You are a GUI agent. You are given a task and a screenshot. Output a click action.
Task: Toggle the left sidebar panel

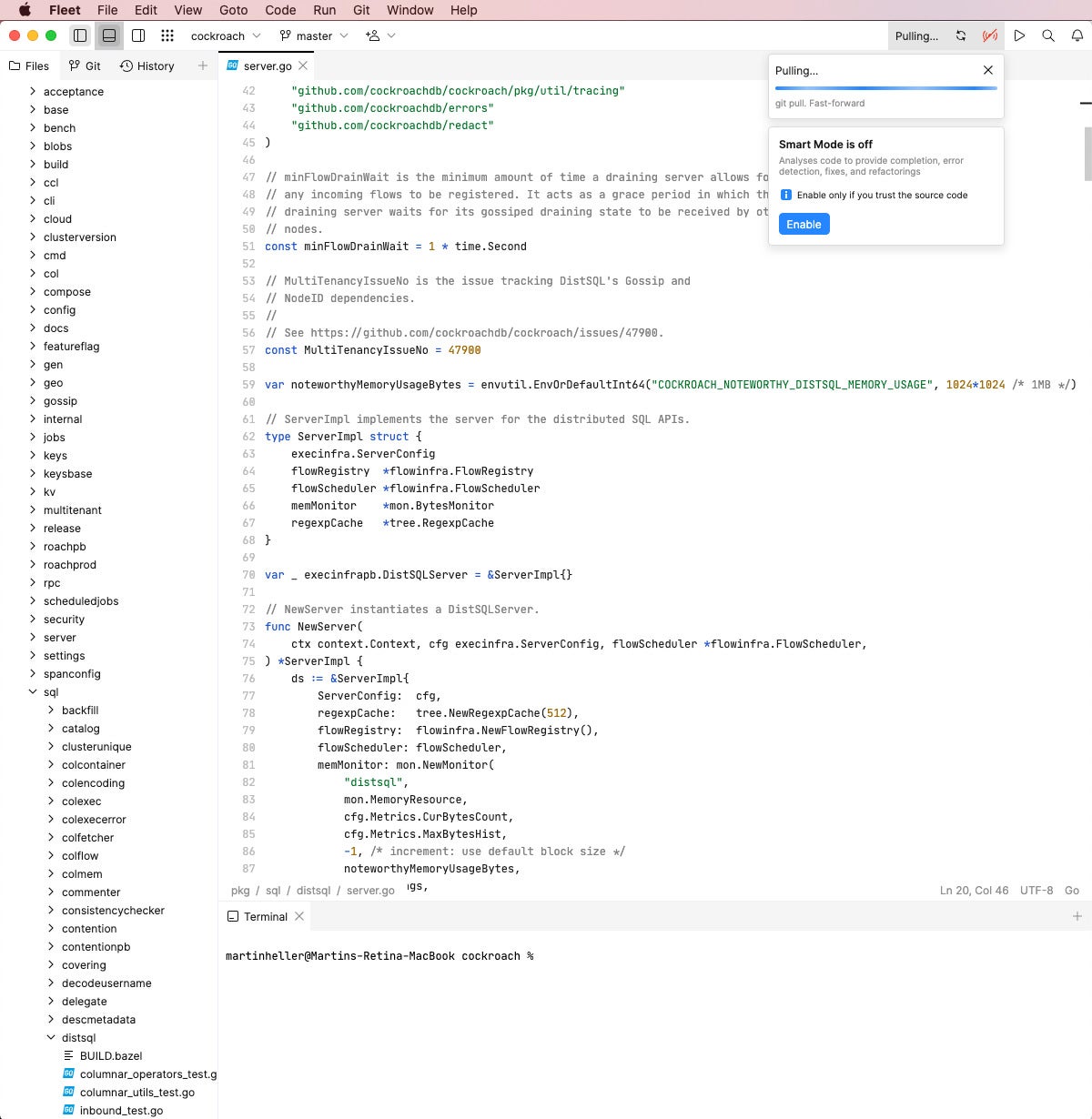pos(80,35)
